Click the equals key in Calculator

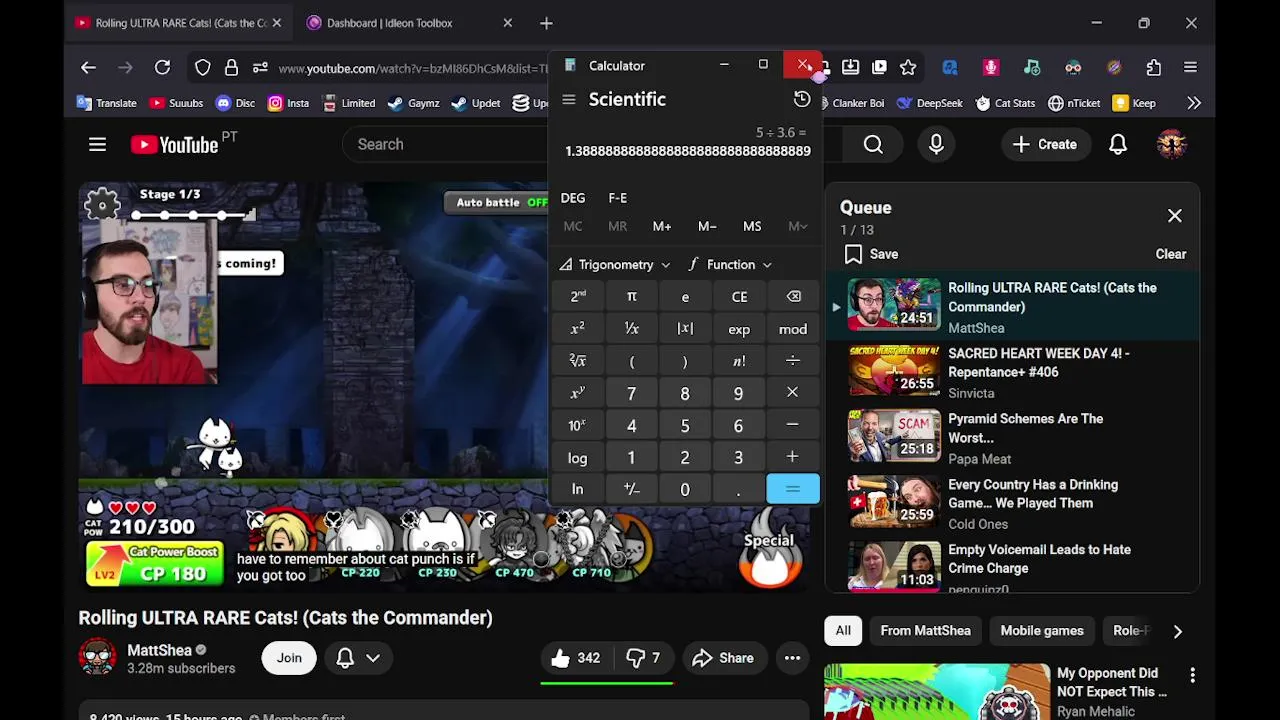tap(793, 489)
